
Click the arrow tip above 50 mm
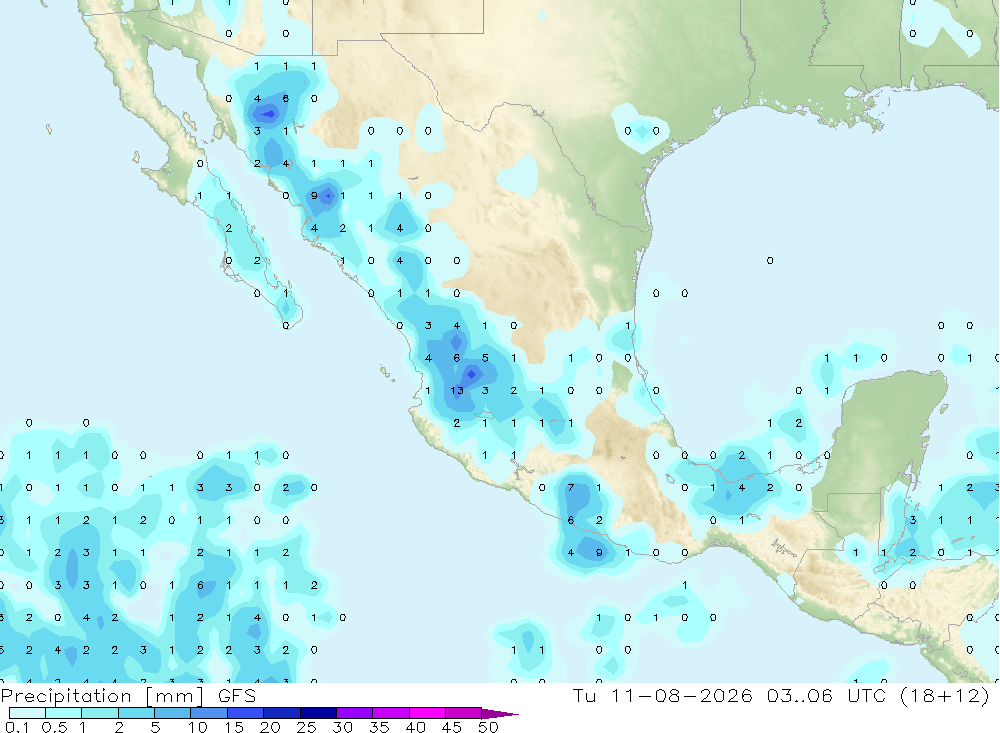(500, 714)
